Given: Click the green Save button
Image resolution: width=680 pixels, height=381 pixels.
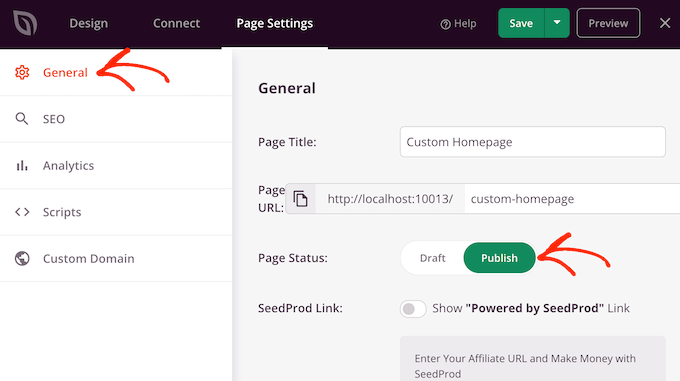Looking at the screenshot, I should pos(521,23).
